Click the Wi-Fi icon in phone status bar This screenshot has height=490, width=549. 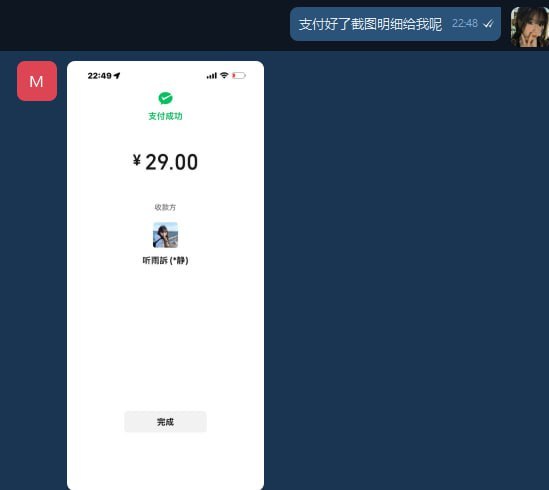tap(224, 75)
